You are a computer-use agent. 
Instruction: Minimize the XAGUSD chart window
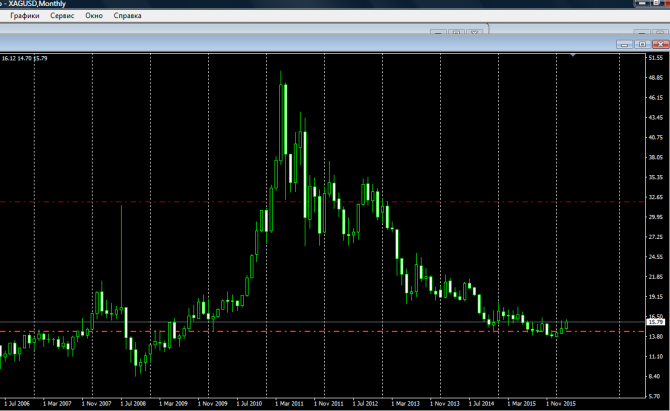point(624,44)
